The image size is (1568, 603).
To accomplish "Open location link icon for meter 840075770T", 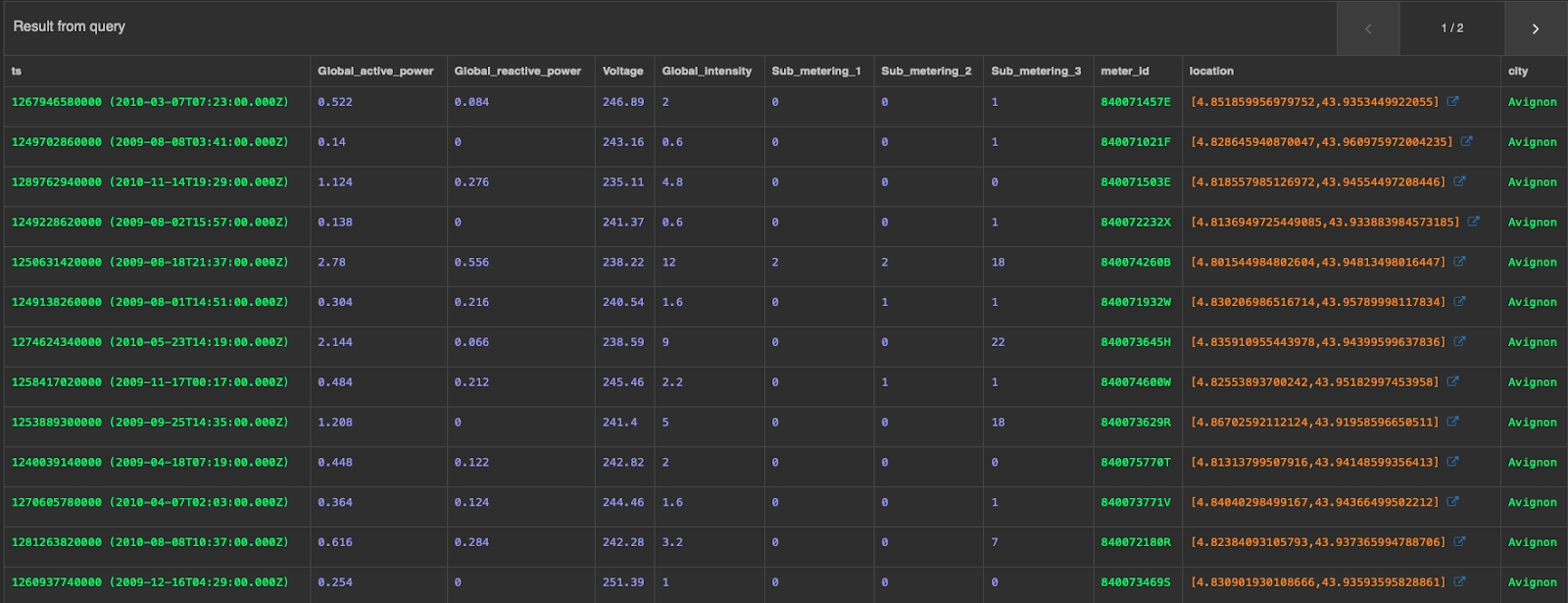I will pos(1452,462).
